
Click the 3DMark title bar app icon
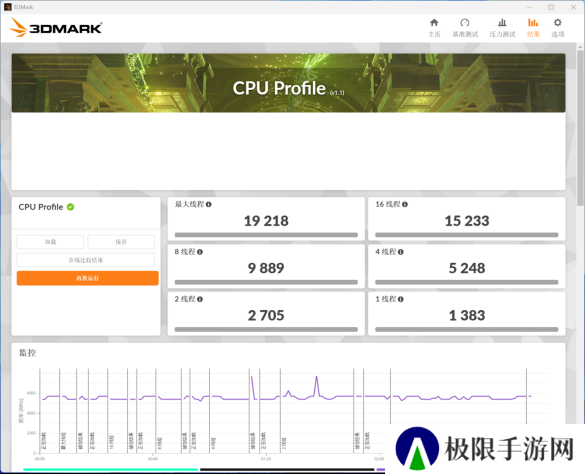coord(7,7)
